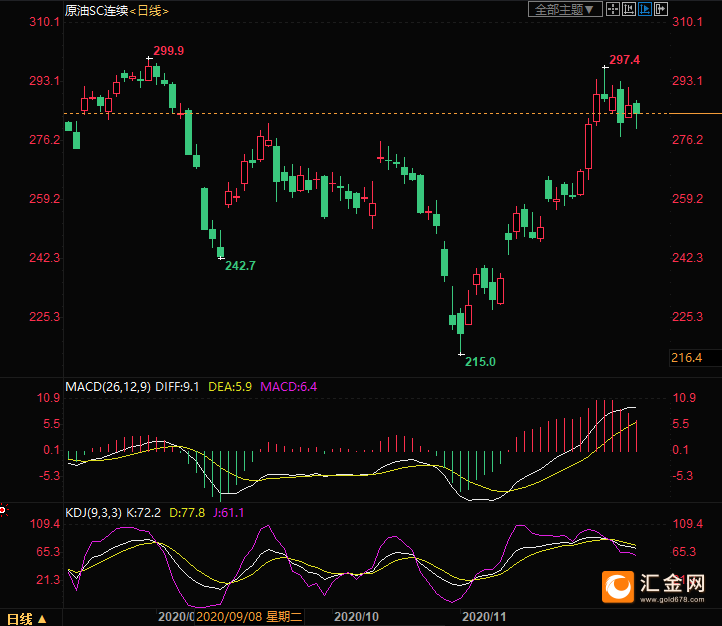Screen dimensions: 722x626
Task: Click the crosshair cursor icon
Action: pos(612,9)
